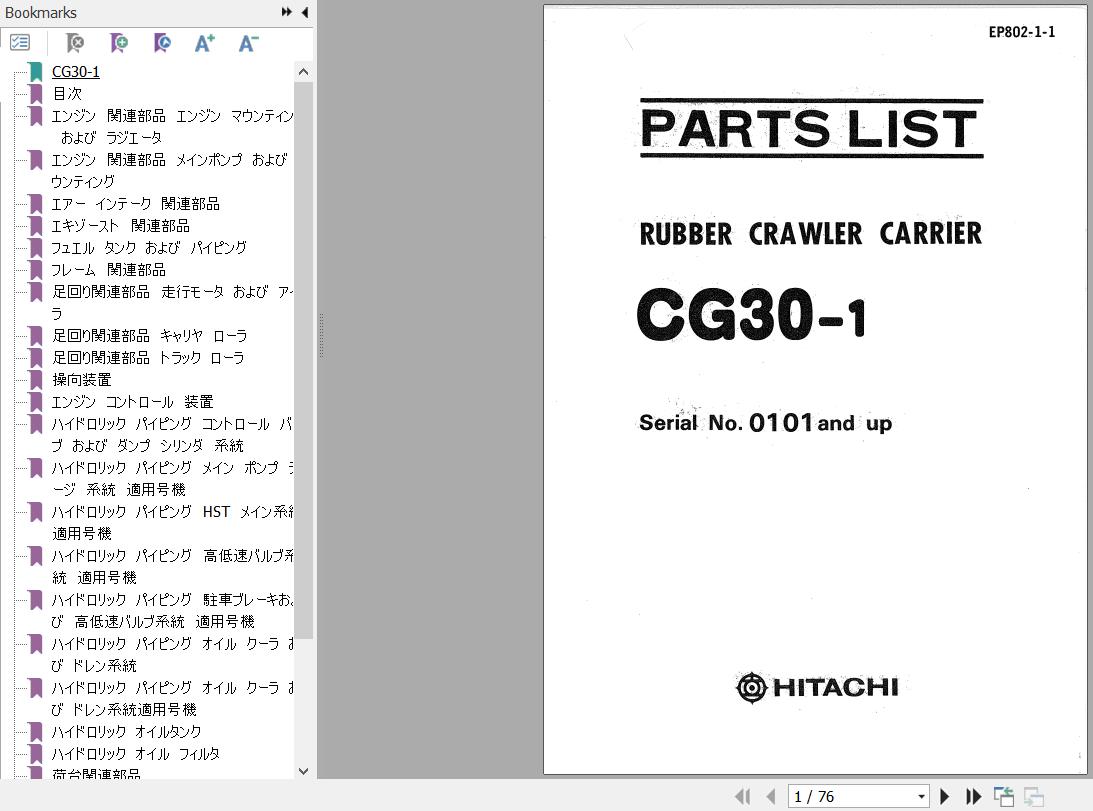Click the previous view navigation icon
Viewport: 1093px width, 811px height.
tap(1004, 796)
